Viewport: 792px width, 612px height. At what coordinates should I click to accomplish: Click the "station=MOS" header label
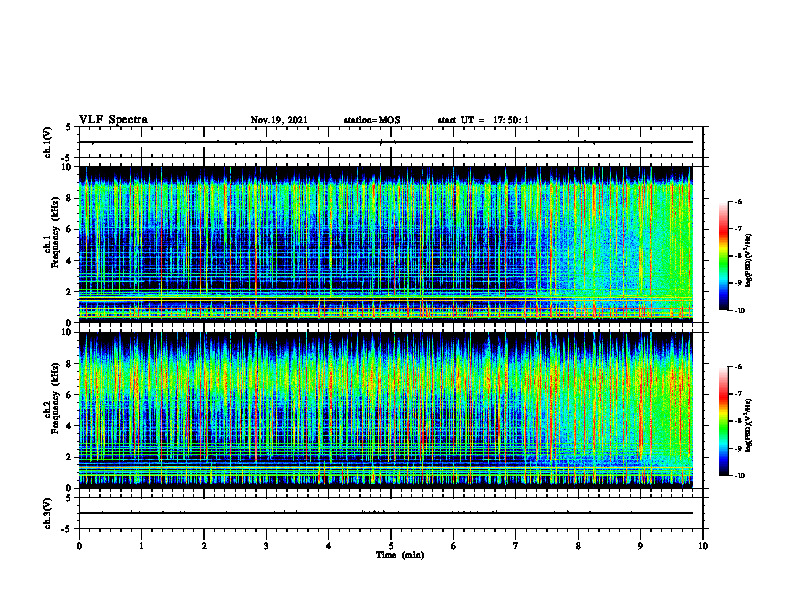coord(372,120)
